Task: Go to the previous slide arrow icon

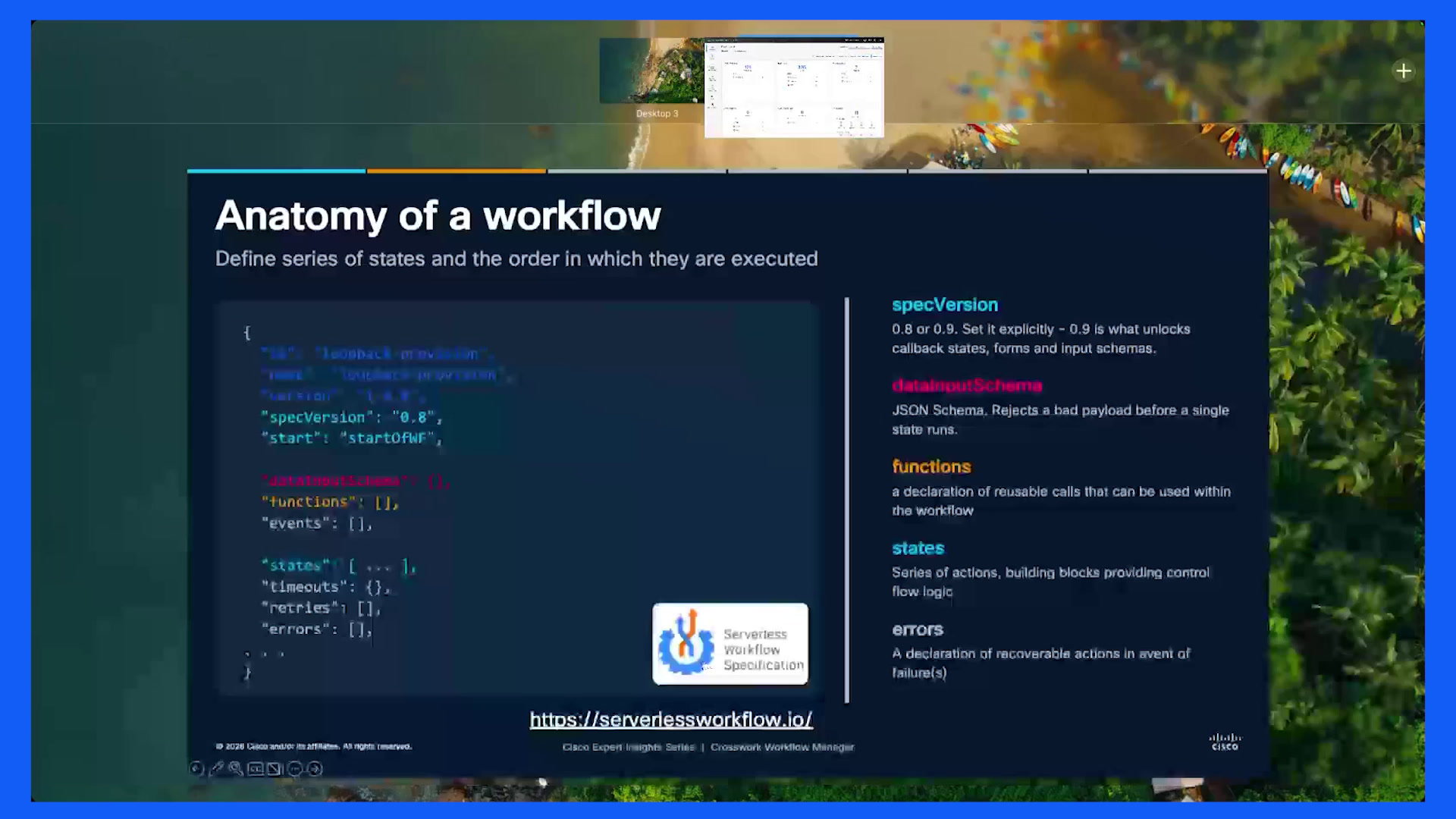Action: click(196, 769)
